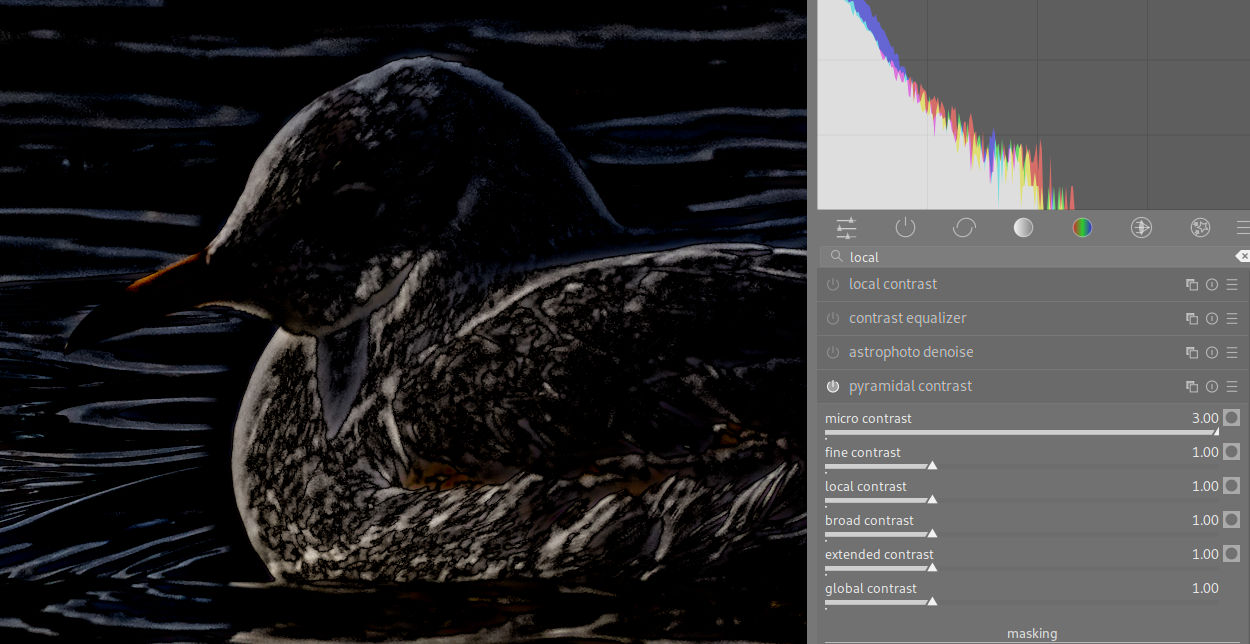Viewport: 1250px width, 644px height.
Task: Switch to the base modules circle tab
Action: click(964, 228)
